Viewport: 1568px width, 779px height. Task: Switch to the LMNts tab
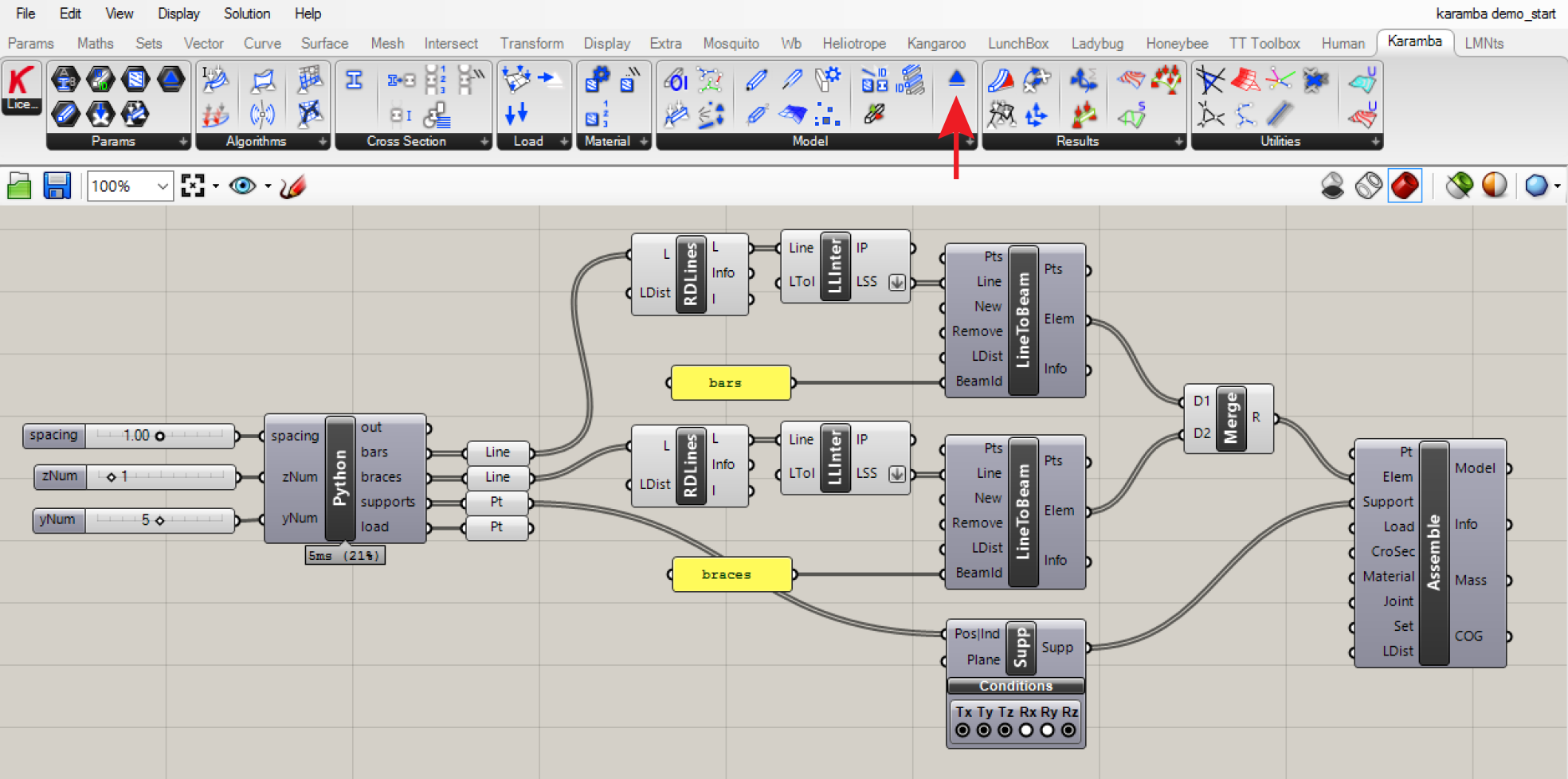coord(1484,44)
